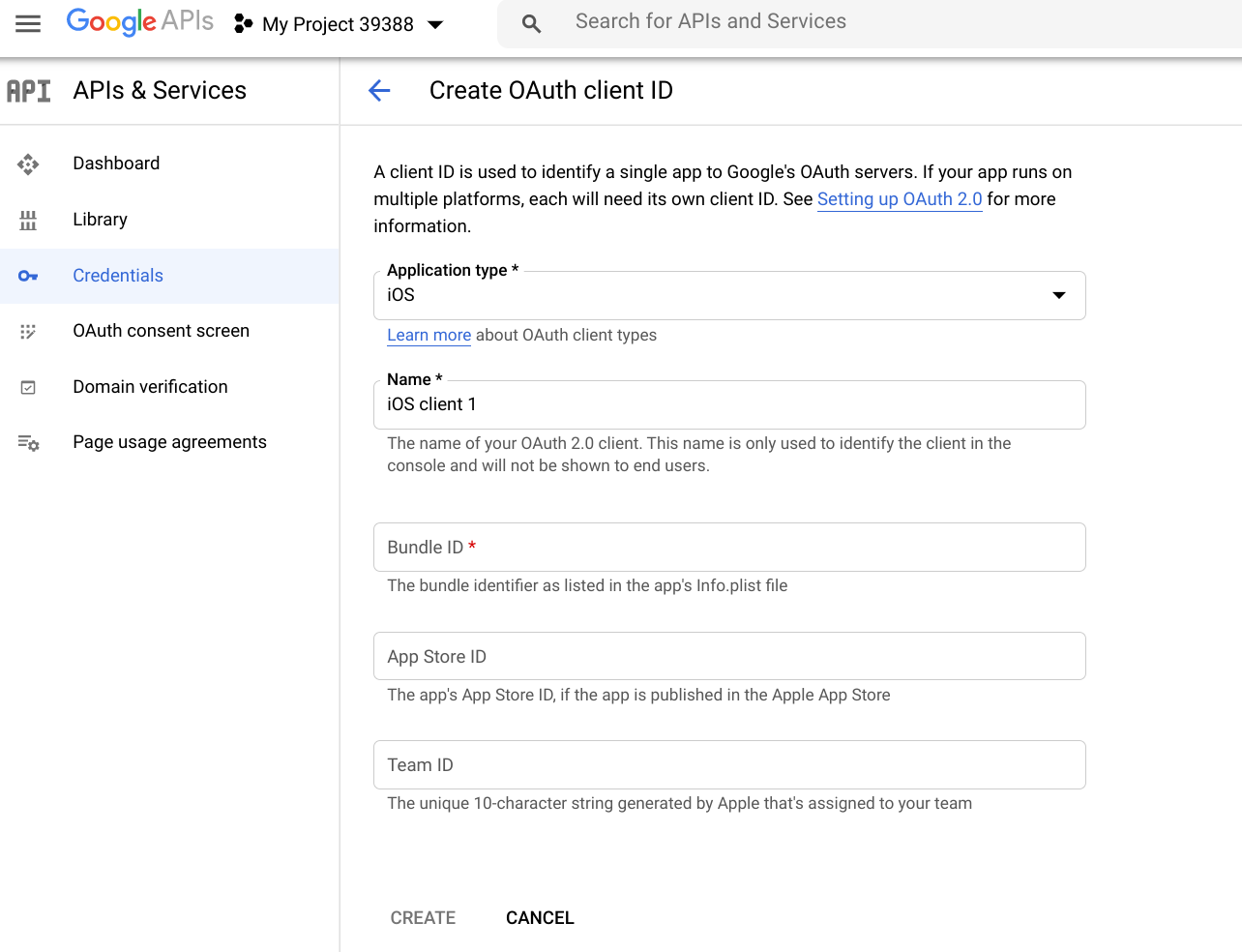Click the Dashboard sidebar icon
The width and height of the screenshot is (1242, 952).
click(x=28, y=164)
